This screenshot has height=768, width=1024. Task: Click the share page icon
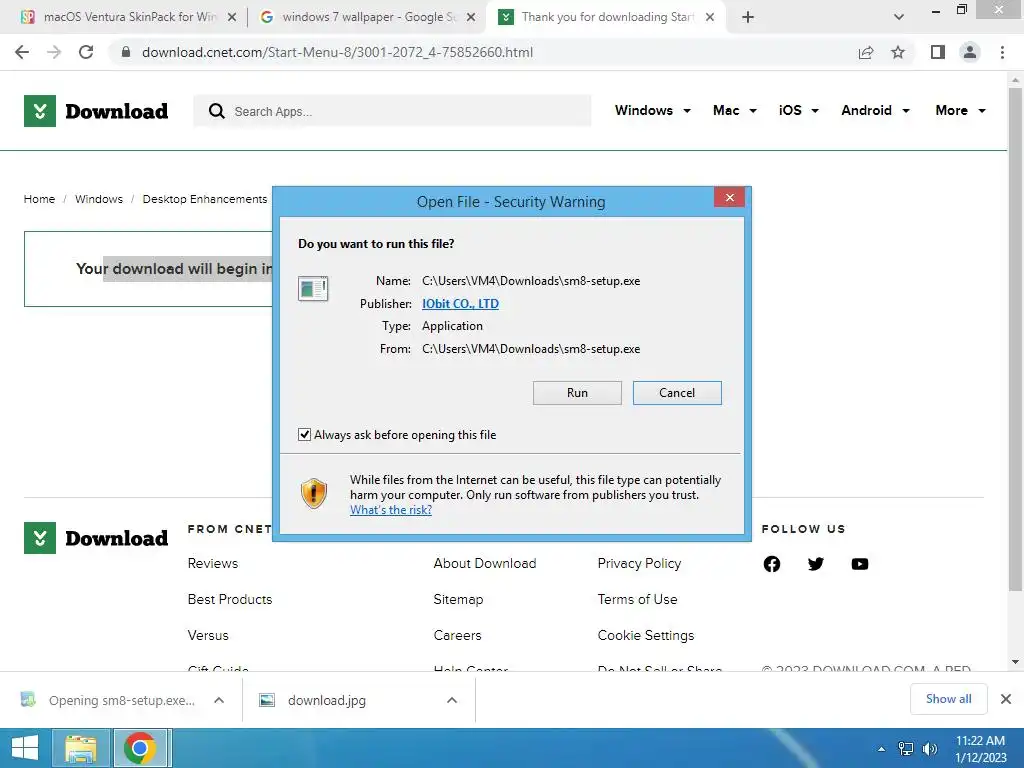coord(866,52)
